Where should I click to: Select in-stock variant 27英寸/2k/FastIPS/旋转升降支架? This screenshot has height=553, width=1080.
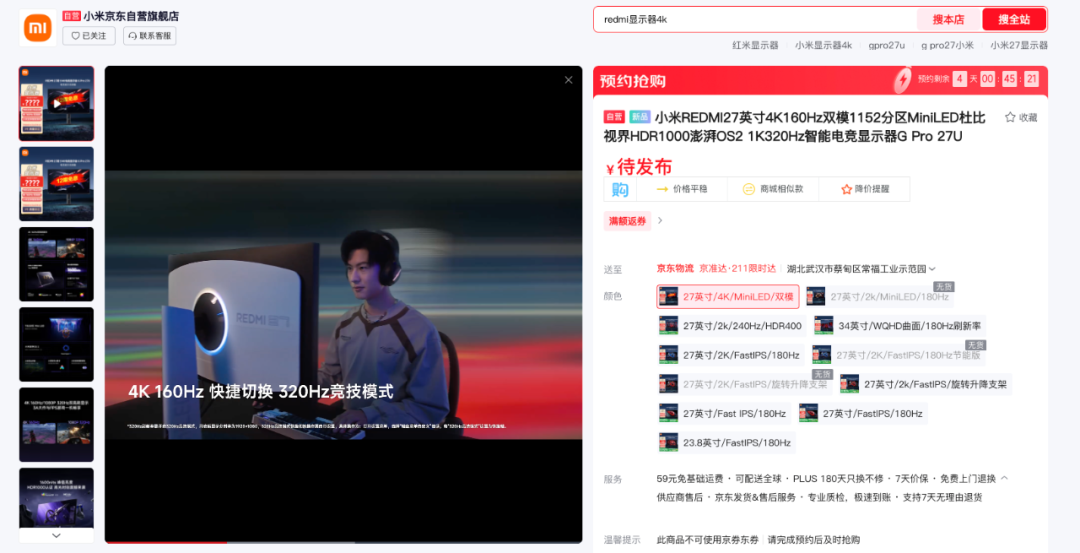pyautogui.click(x=925, y=384)
